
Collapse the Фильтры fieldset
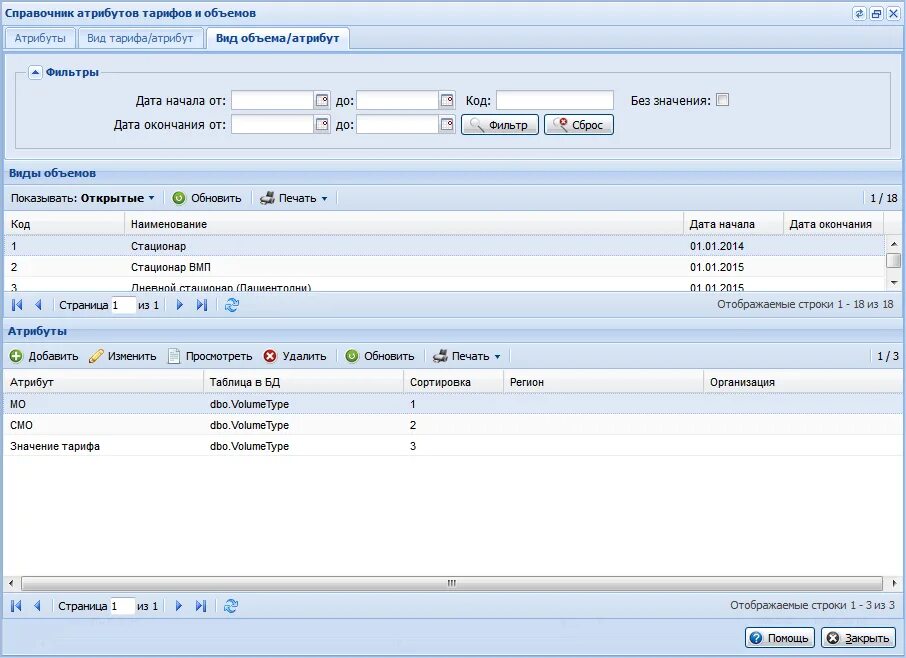(x=35, y=72)
